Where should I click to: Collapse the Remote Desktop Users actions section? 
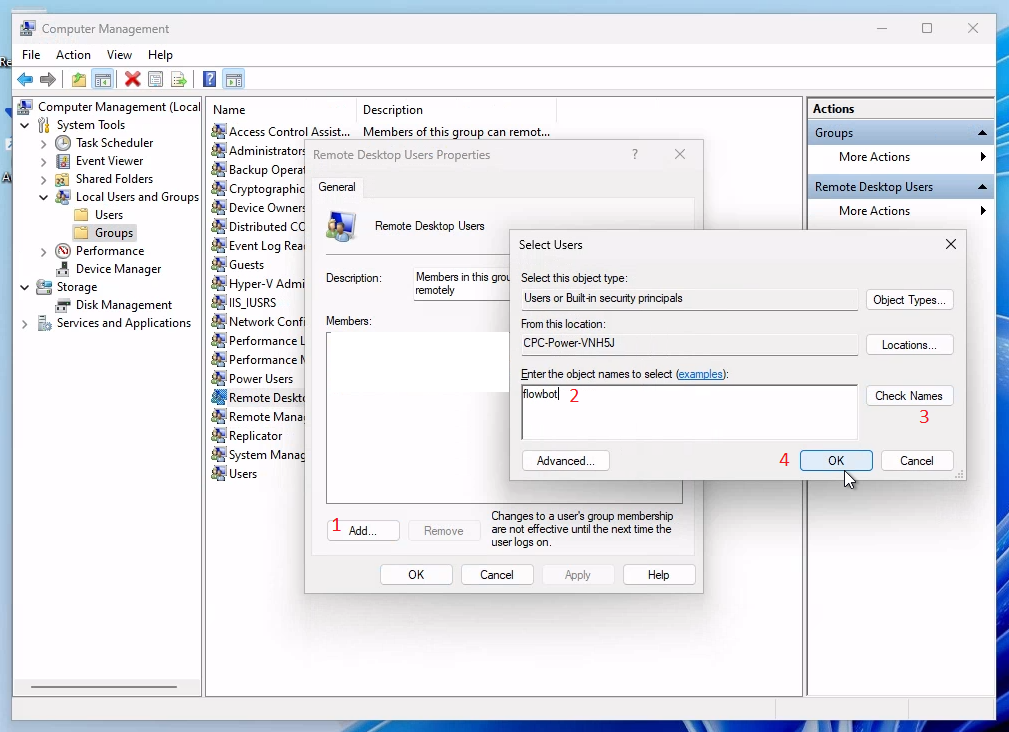point(982,186)
